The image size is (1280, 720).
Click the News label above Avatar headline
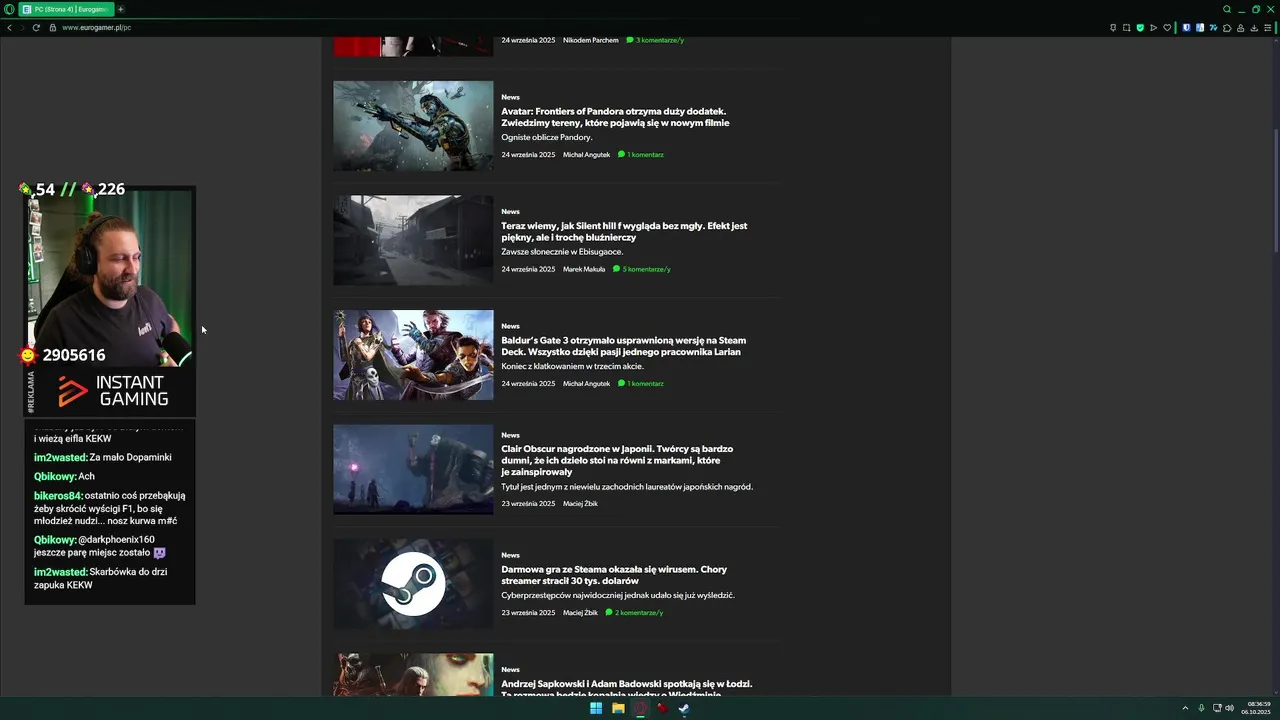click(x=510, y=97)
